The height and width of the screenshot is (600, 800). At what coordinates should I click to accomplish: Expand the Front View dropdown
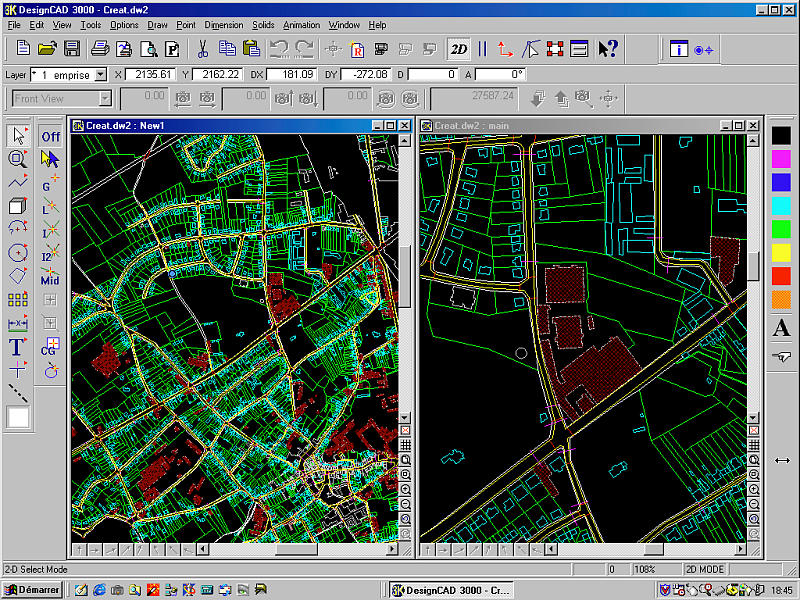104,98
